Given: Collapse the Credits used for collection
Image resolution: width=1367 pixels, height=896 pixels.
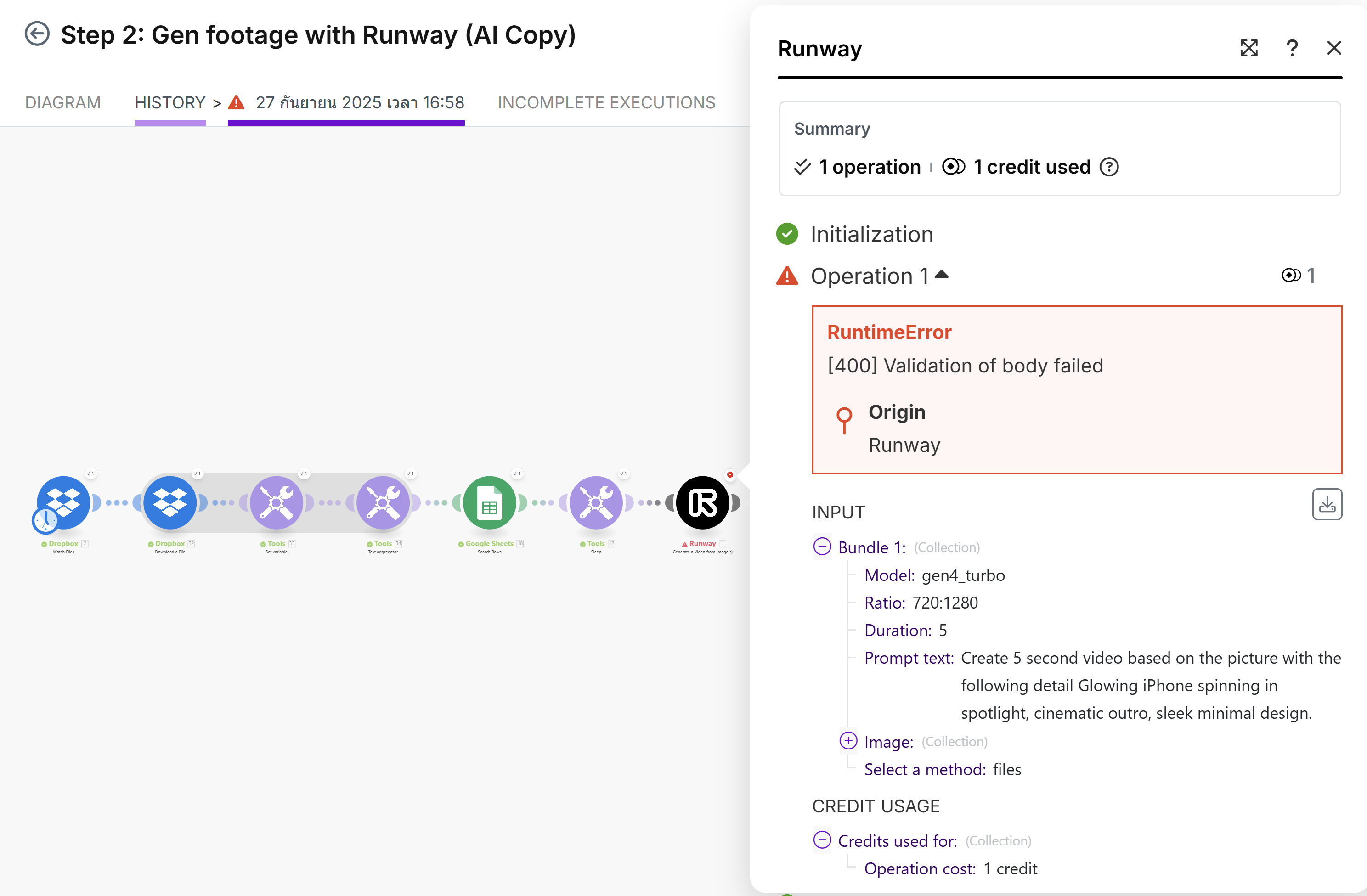Looking at the screenshot, I should (x=822, y=840).
